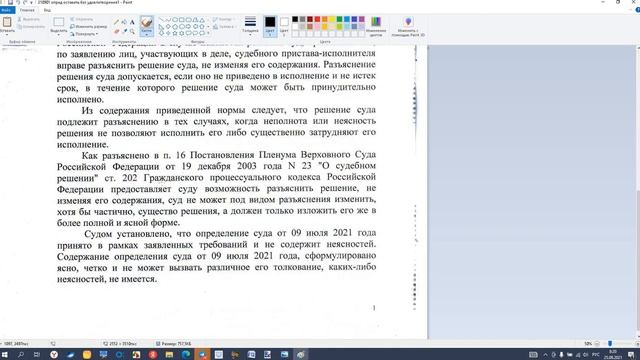Click the language indicator РУС in tray
This screenshot has width=640, height=360.
[x=596, y=354]
